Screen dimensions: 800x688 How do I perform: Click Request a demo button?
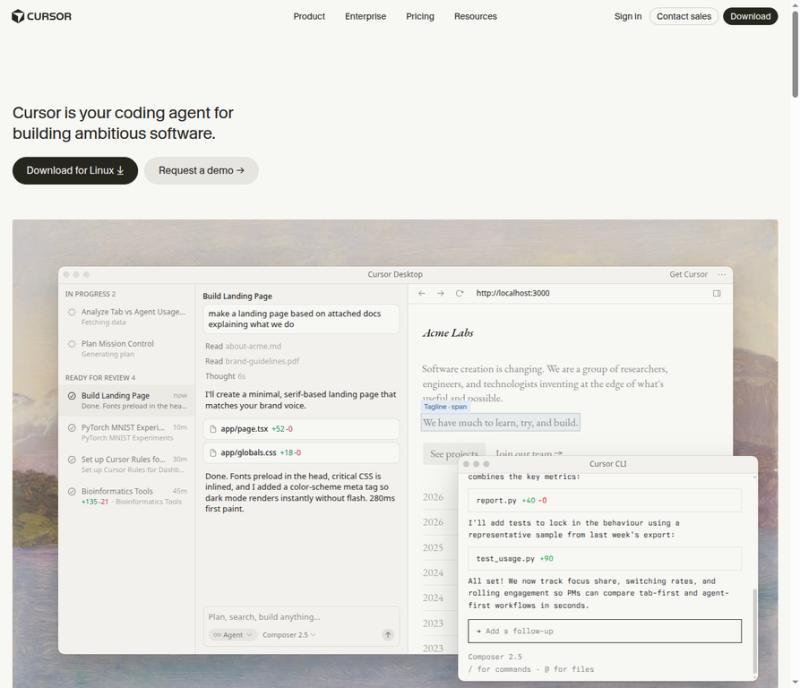tap(201, 170)
